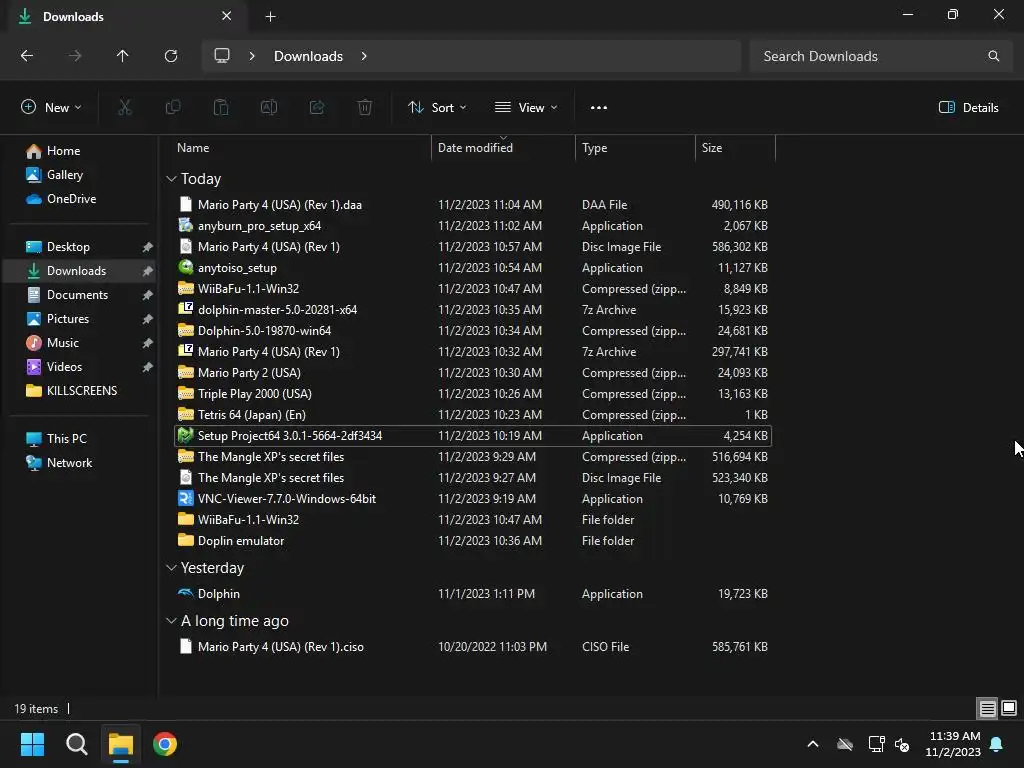
Task: Open Pictures in navigation pane
Action: (x=67, y=319)
